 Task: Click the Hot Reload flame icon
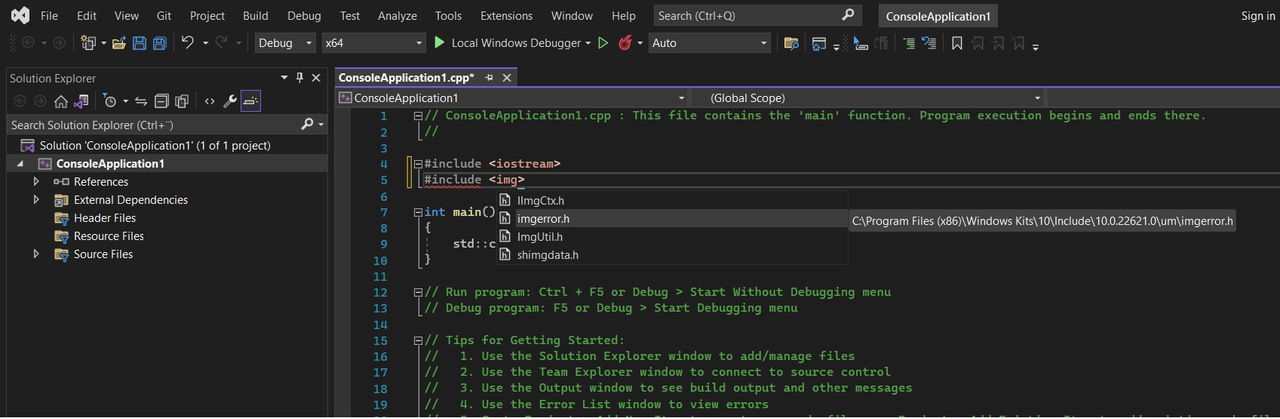click(626, 43)
